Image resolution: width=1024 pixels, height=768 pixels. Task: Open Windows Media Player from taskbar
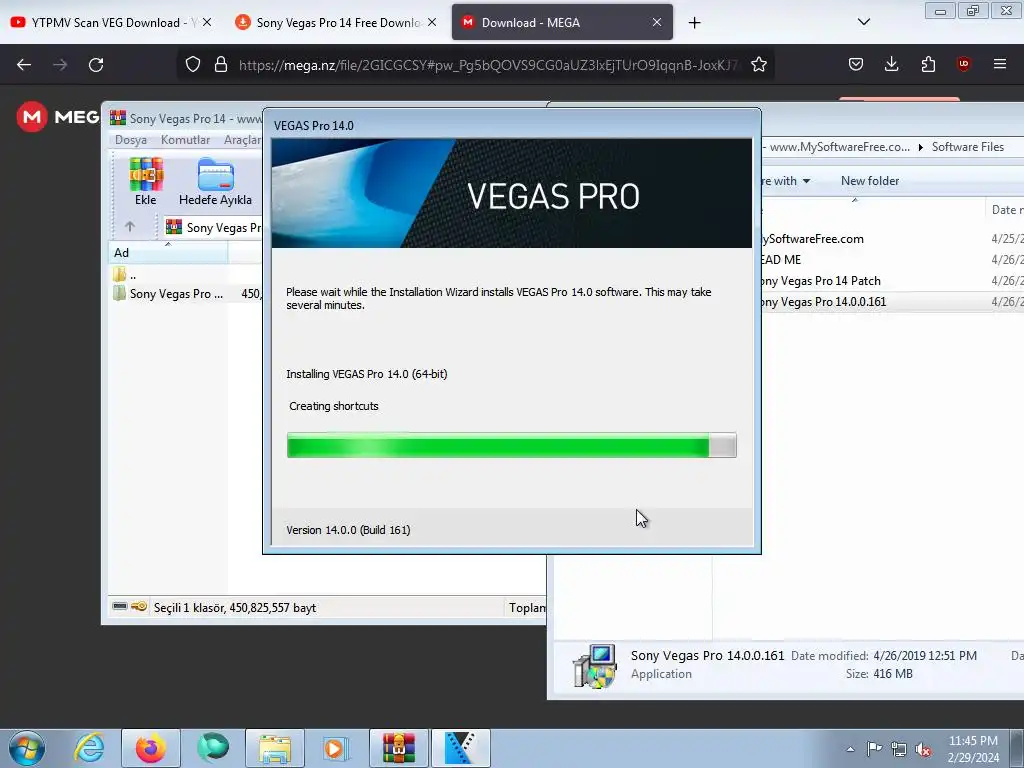pos(336,748)
